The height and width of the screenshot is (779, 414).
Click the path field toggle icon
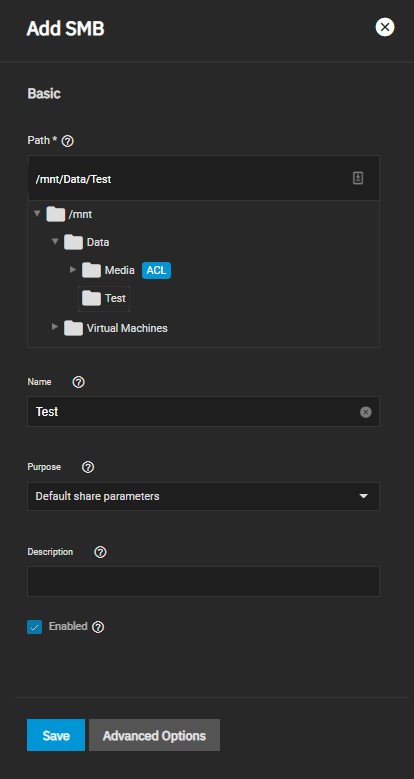coord(358,178)
